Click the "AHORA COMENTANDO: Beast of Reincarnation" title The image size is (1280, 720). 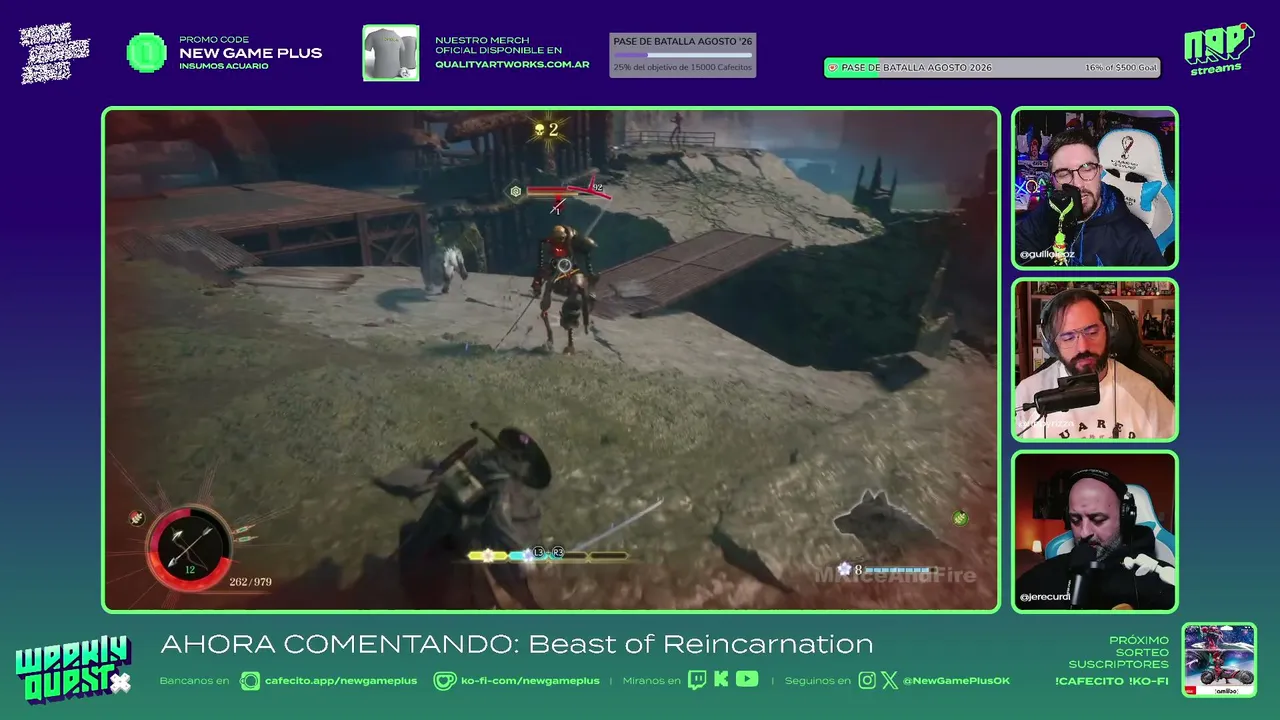coord(517,644)
